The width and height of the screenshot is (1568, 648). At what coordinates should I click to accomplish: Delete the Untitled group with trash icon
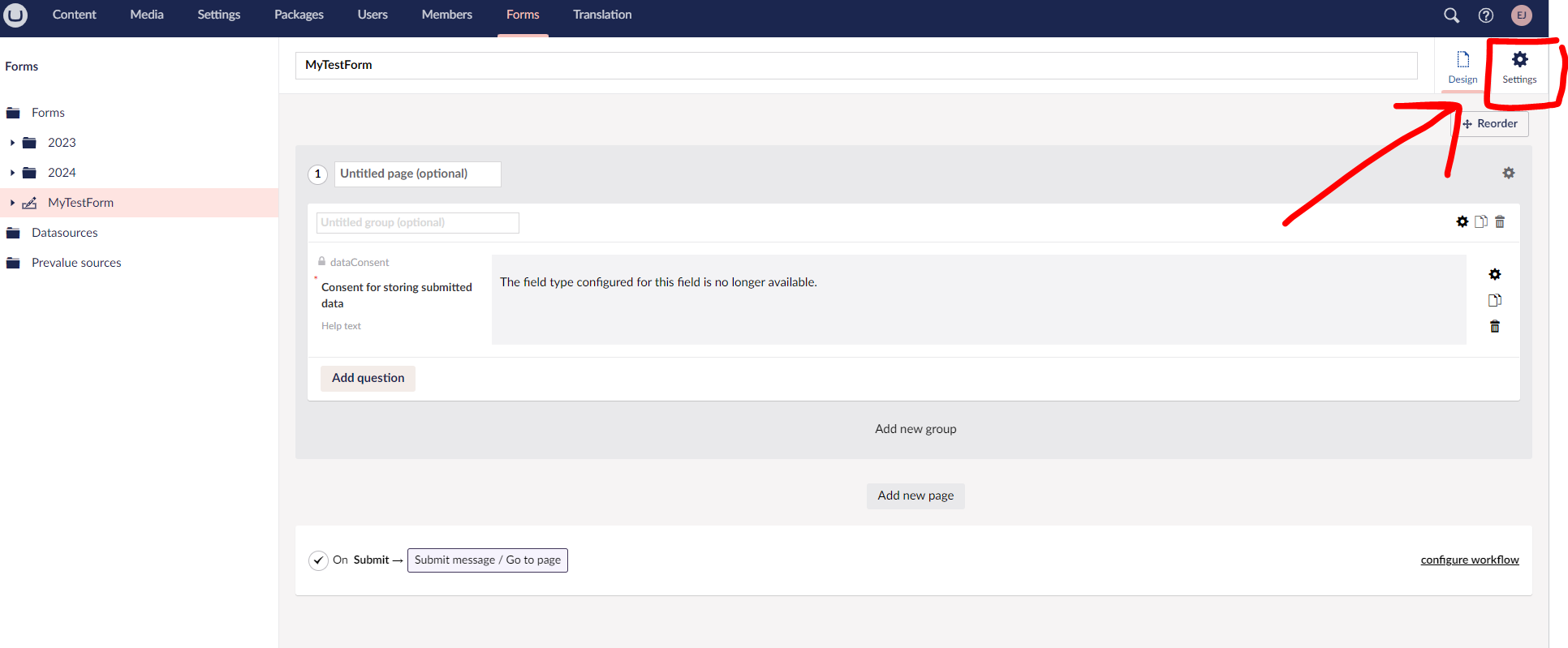(x=1500, y=221)
